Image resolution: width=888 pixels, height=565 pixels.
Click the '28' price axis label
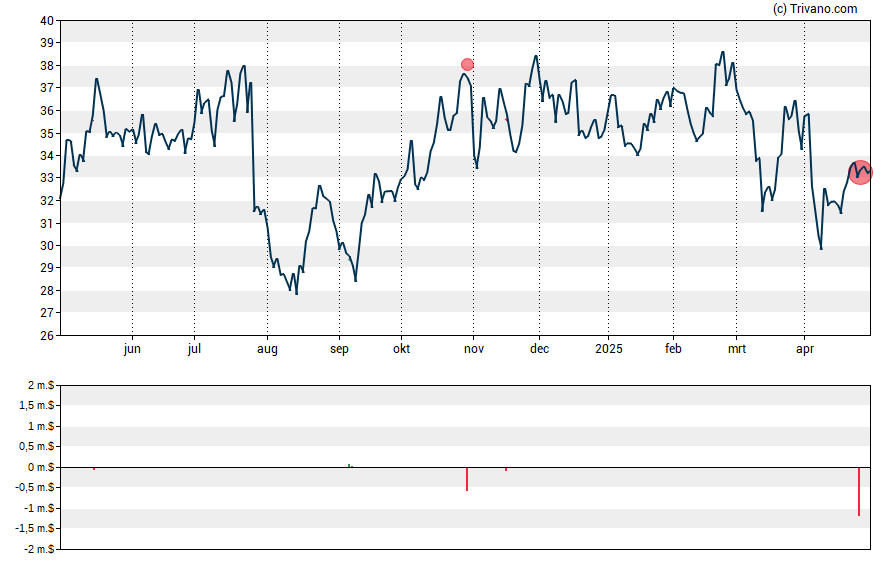(x=47, y=291)
